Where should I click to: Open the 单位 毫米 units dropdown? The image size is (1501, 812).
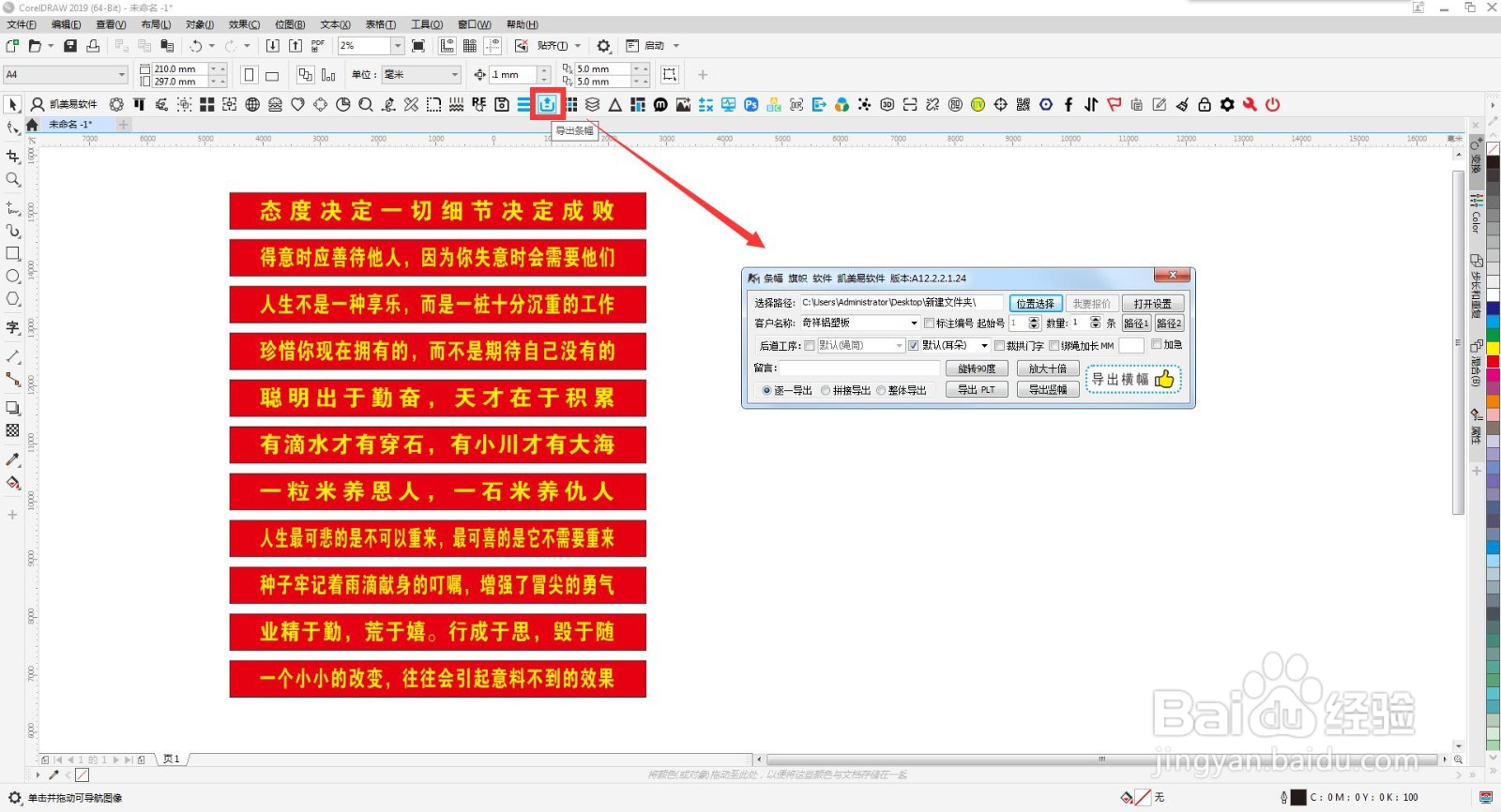coord(455,75)
